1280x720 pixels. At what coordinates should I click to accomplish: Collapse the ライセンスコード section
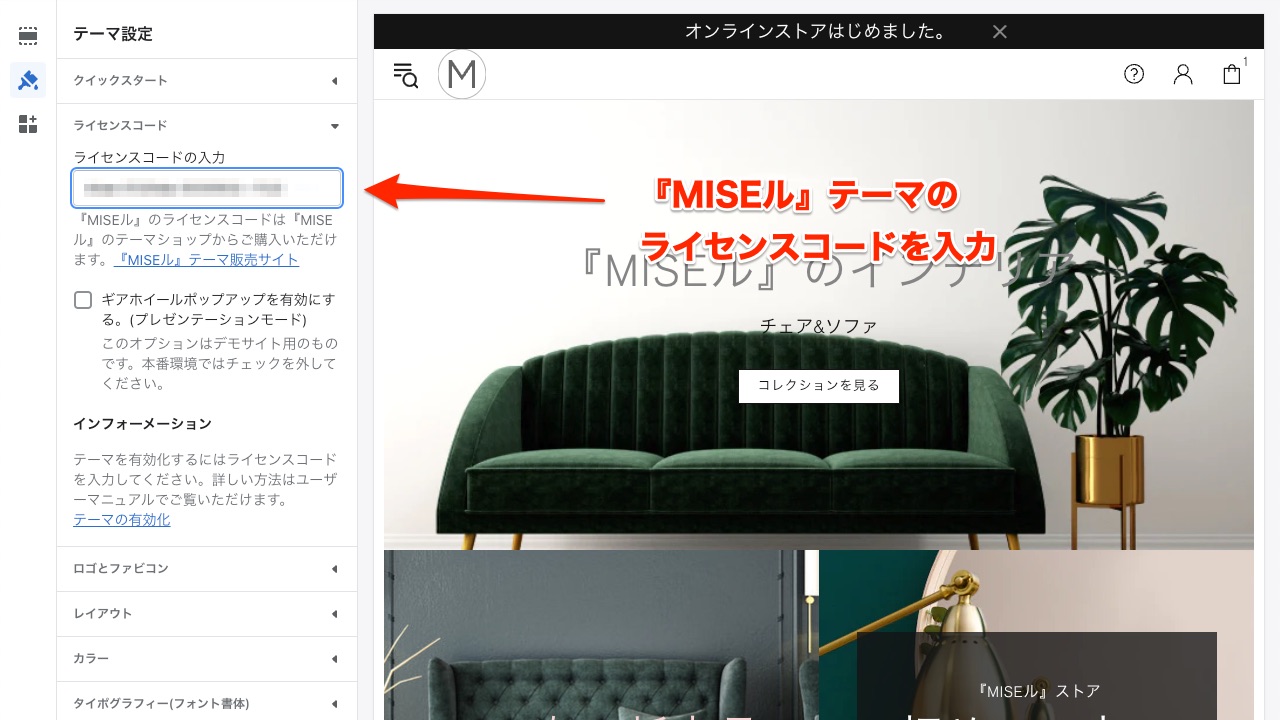click(207, 126)
